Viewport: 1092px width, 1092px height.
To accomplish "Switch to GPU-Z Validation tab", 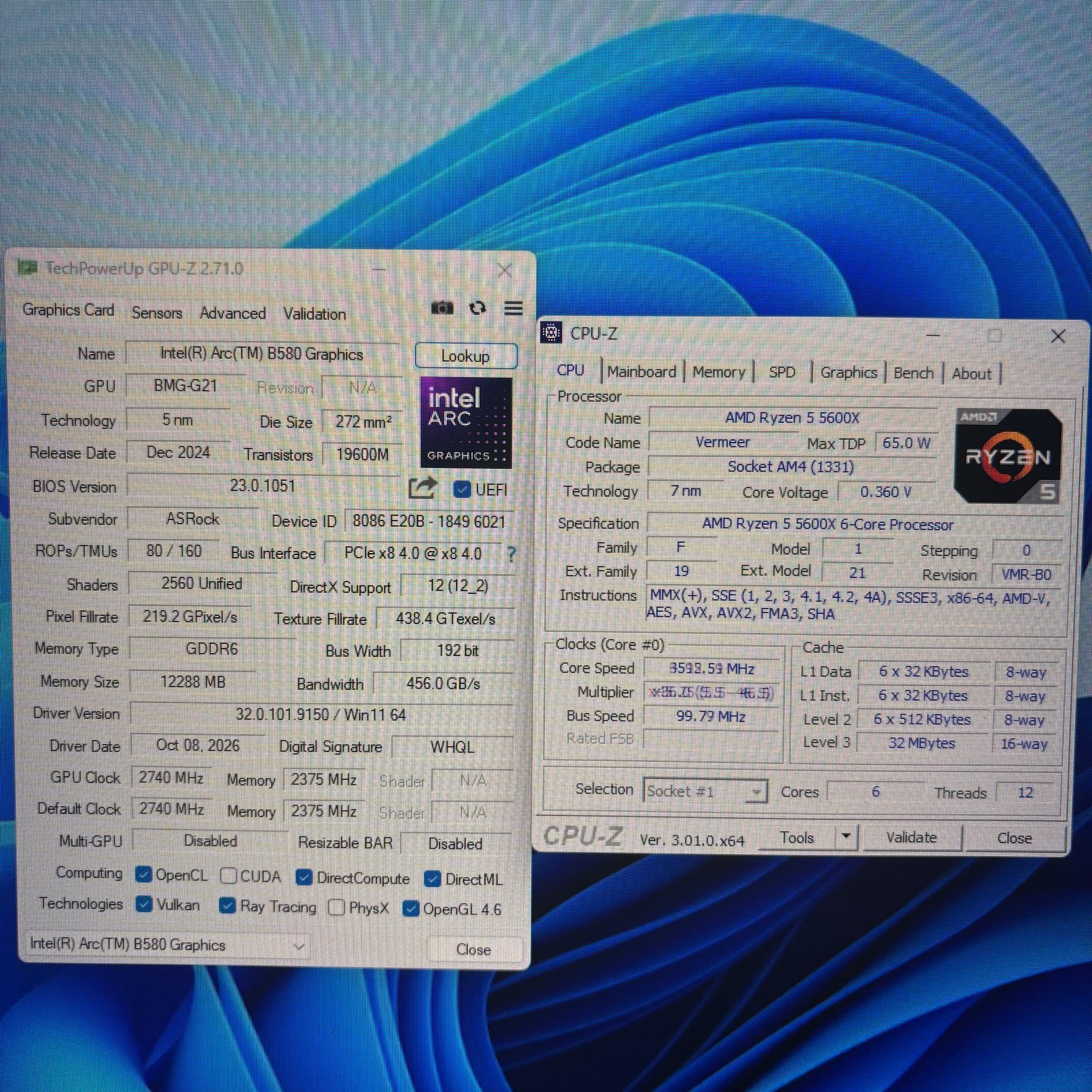I will (x=314, y=314).
